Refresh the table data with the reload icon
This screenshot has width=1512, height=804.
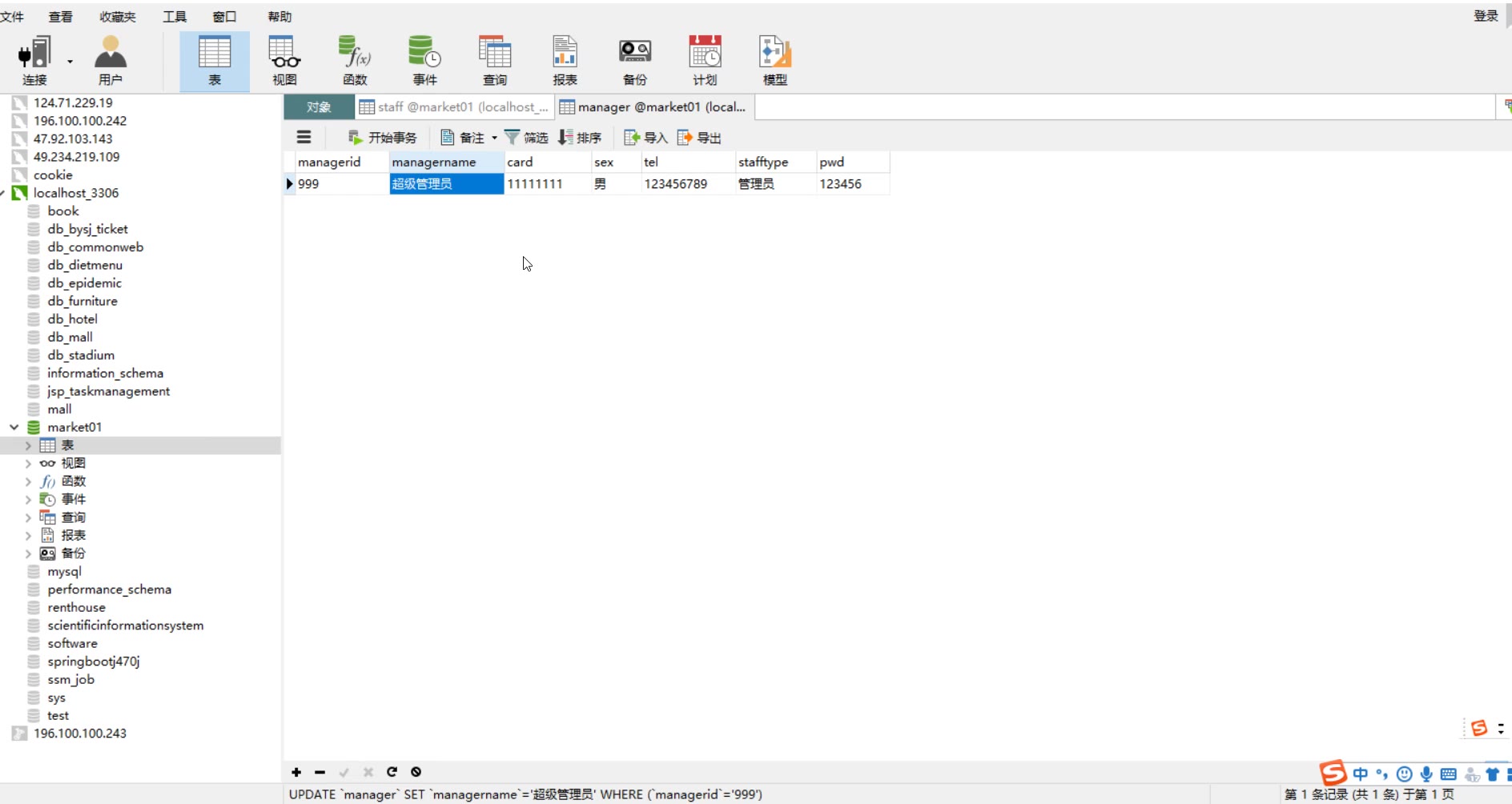click(392, 772)
